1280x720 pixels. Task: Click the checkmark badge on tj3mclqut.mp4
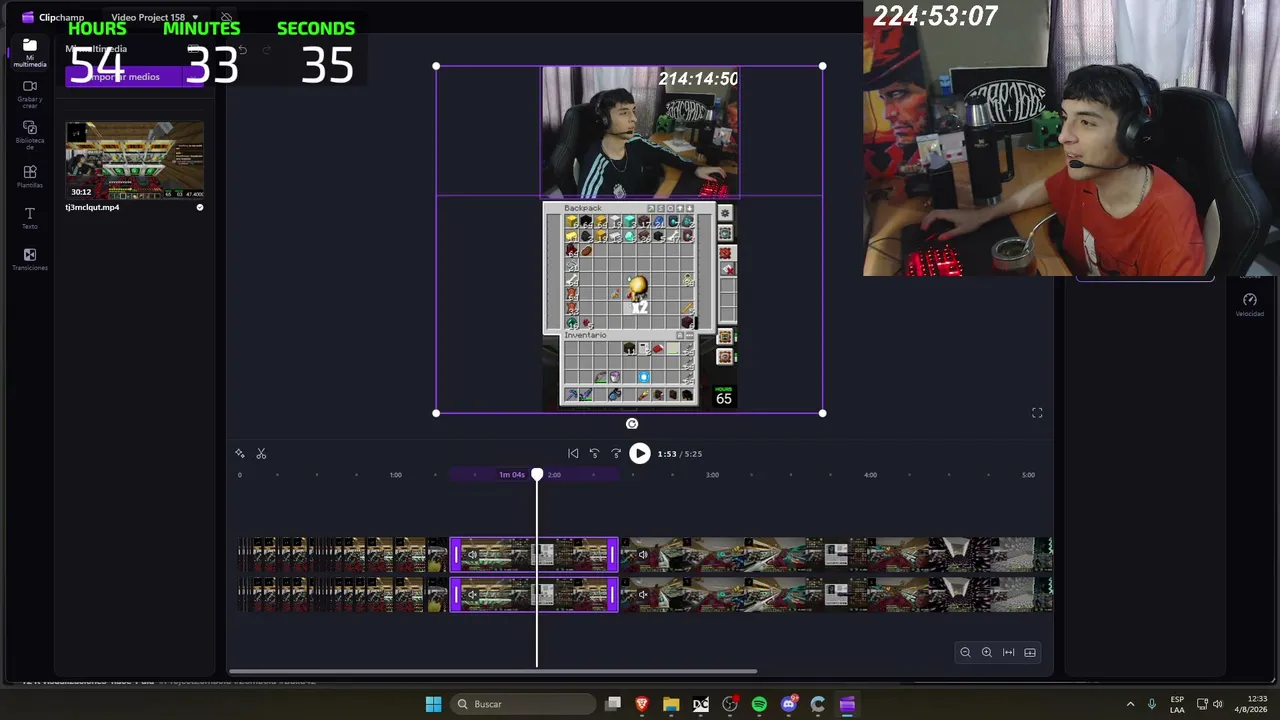pyautogui.click(x=200, y=208)
